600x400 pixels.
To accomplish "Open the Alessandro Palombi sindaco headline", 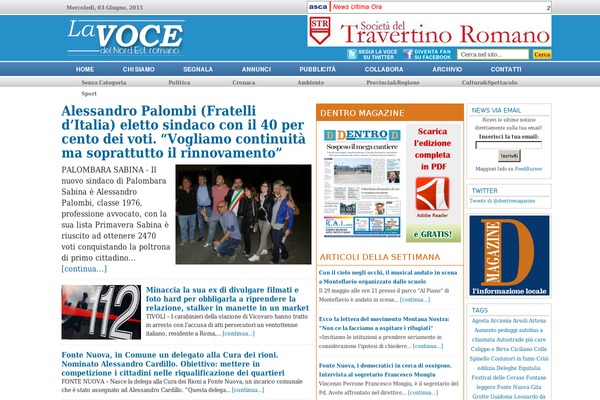I will click(x=184, y=132).
